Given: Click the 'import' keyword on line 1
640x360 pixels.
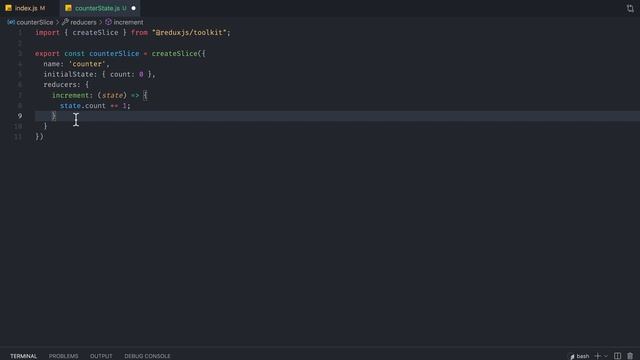Looking at the screenshot, I should click(47, 33).
